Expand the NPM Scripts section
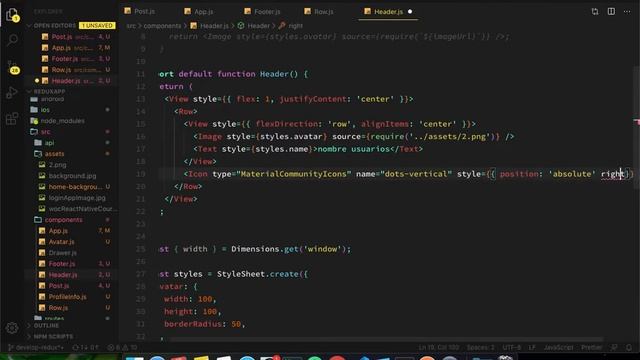The width and height of the screenshot is (640, 360). pos(53,336)
